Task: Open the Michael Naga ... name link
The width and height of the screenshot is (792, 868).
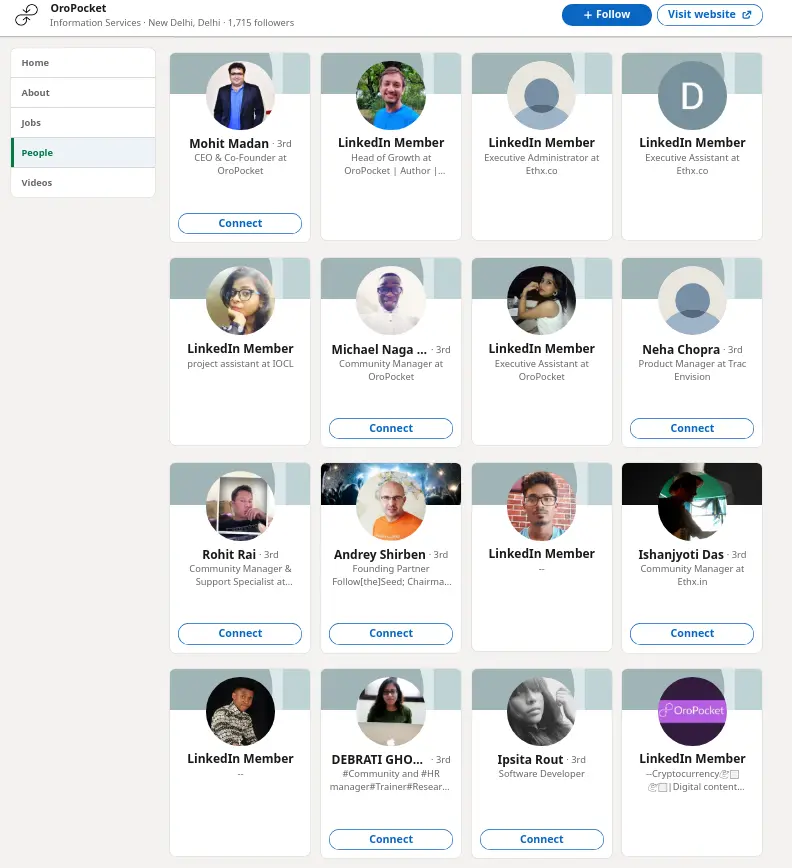Action: [x=379, y=349]
